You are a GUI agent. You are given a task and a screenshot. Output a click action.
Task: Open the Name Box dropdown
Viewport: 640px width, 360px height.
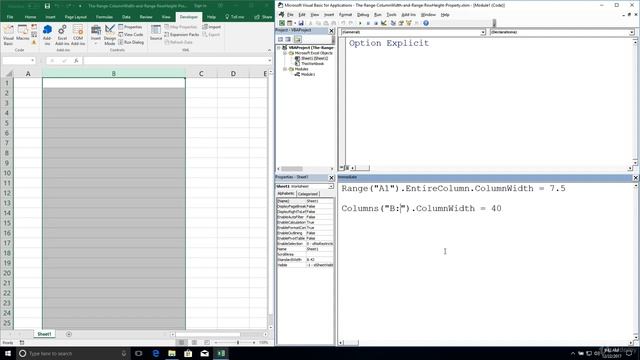pyautogui.click(x=32, y=60)
